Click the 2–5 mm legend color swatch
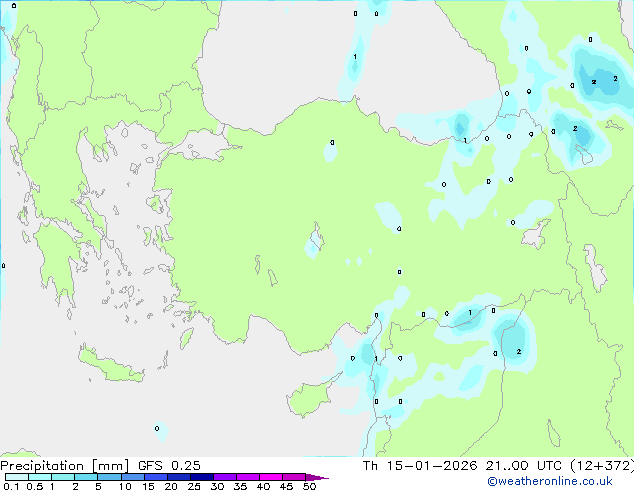Screen dimensions: 634x490 [x=86, y=477]
